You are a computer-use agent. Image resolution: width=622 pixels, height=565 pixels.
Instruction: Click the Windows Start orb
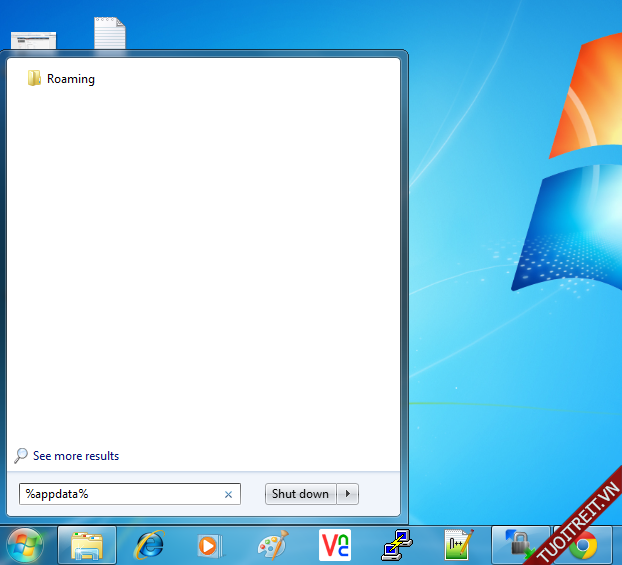click(24, 545)
